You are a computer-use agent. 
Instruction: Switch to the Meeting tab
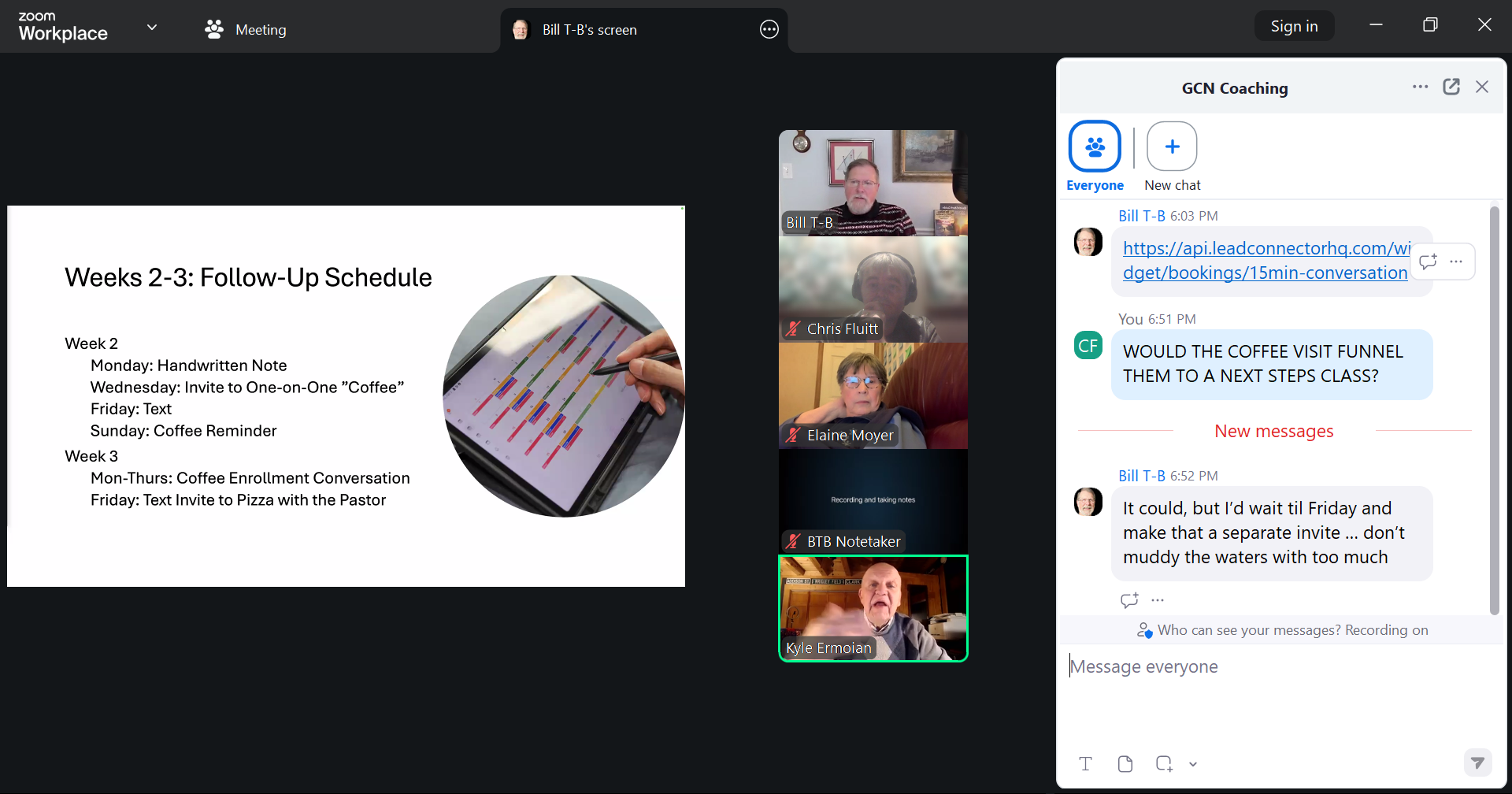tap(246, 30)
